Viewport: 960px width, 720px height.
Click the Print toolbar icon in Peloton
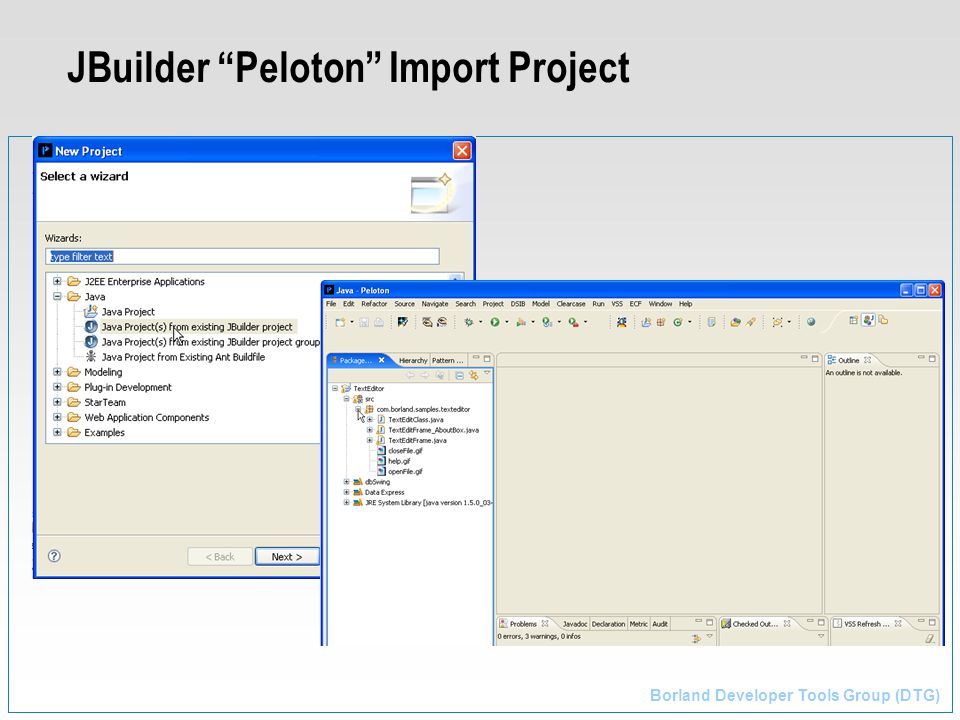(379, 322)
